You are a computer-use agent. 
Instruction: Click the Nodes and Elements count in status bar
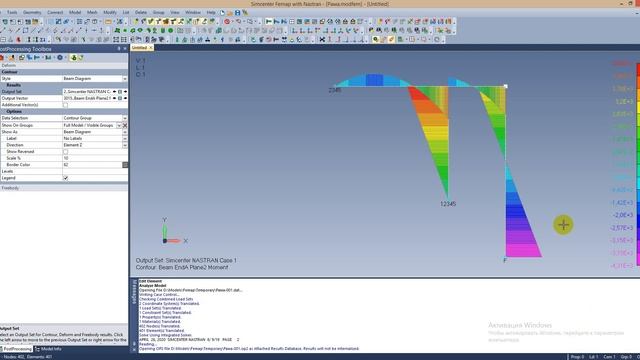coord(28,357)
